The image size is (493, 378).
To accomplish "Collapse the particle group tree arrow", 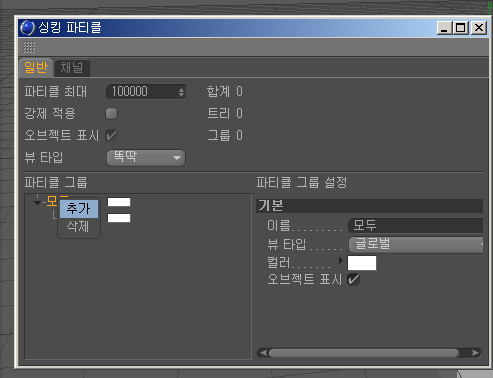I will (x=37, y=203).
